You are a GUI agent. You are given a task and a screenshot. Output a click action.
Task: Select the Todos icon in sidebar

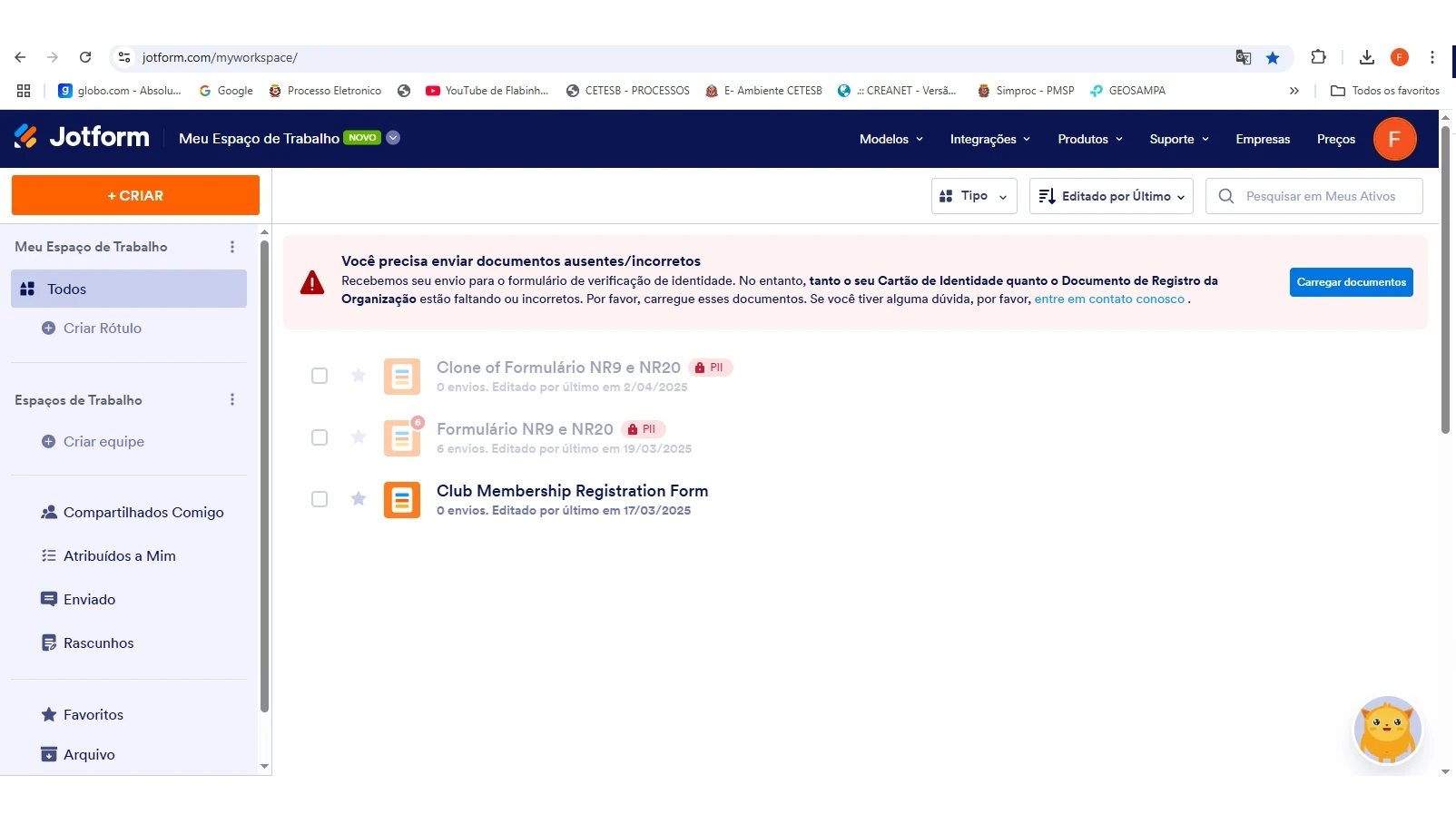(27, 289)
